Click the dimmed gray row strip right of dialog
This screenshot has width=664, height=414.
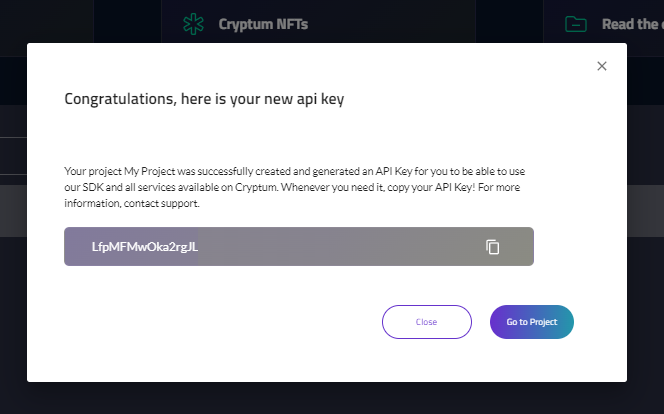(645, 211)
